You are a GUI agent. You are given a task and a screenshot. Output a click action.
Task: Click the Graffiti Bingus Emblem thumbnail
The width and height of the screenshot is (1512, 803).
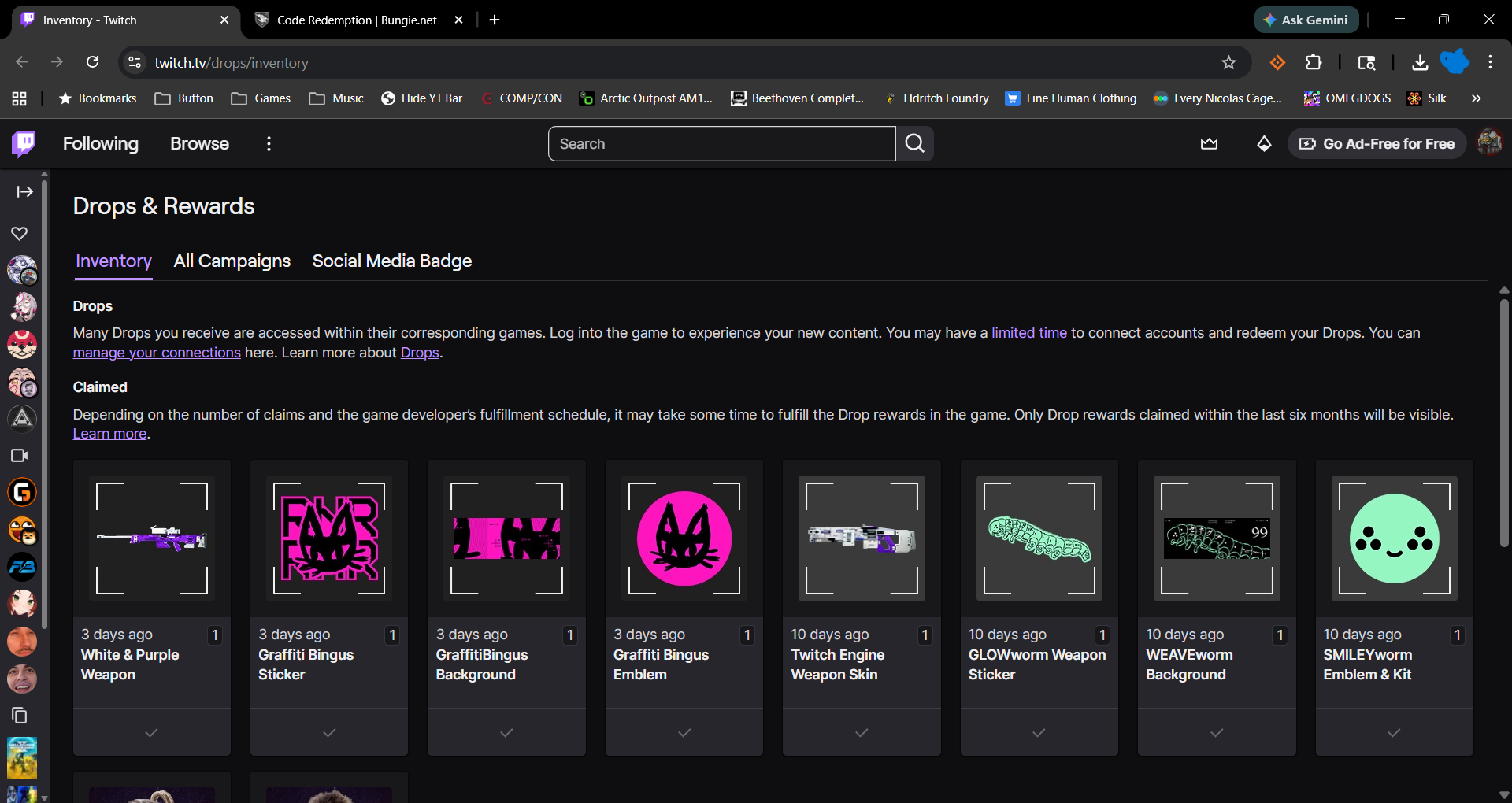point(684,538)
